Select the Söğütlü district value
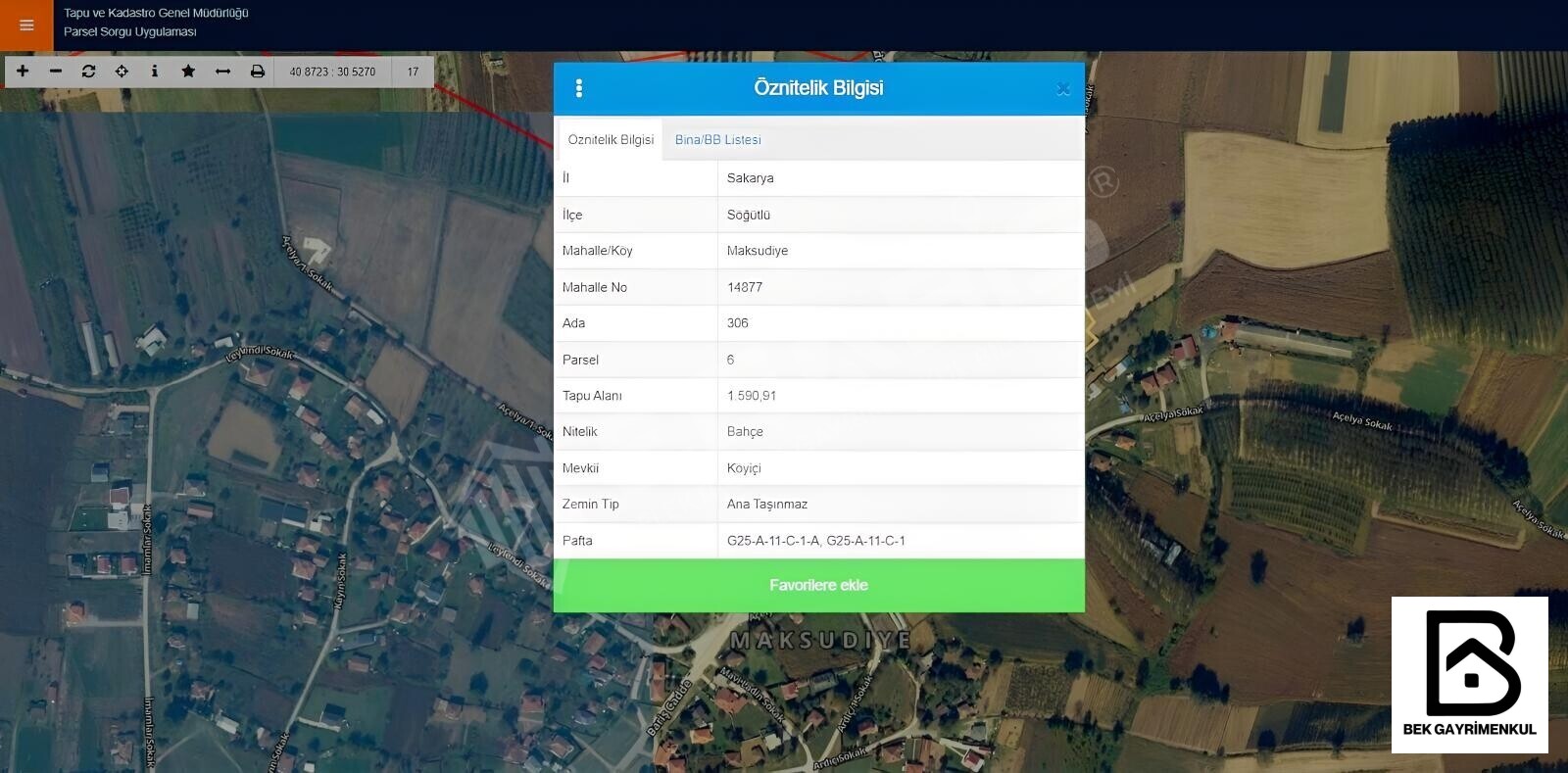Screen dimensions: 1568x773 click(x=749, y=215)
